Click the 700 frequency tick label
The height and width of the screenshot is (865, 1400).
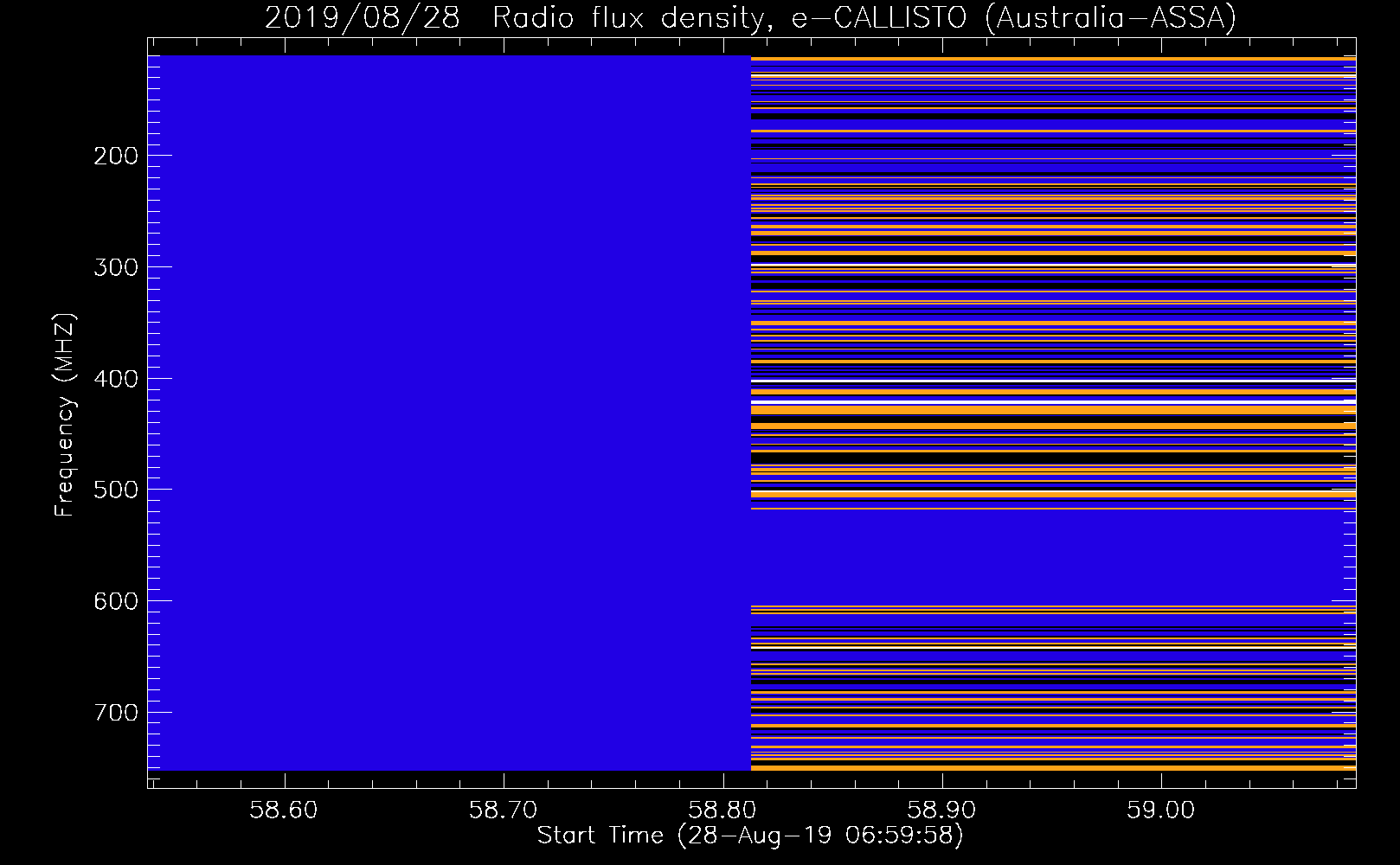(116, 713)
